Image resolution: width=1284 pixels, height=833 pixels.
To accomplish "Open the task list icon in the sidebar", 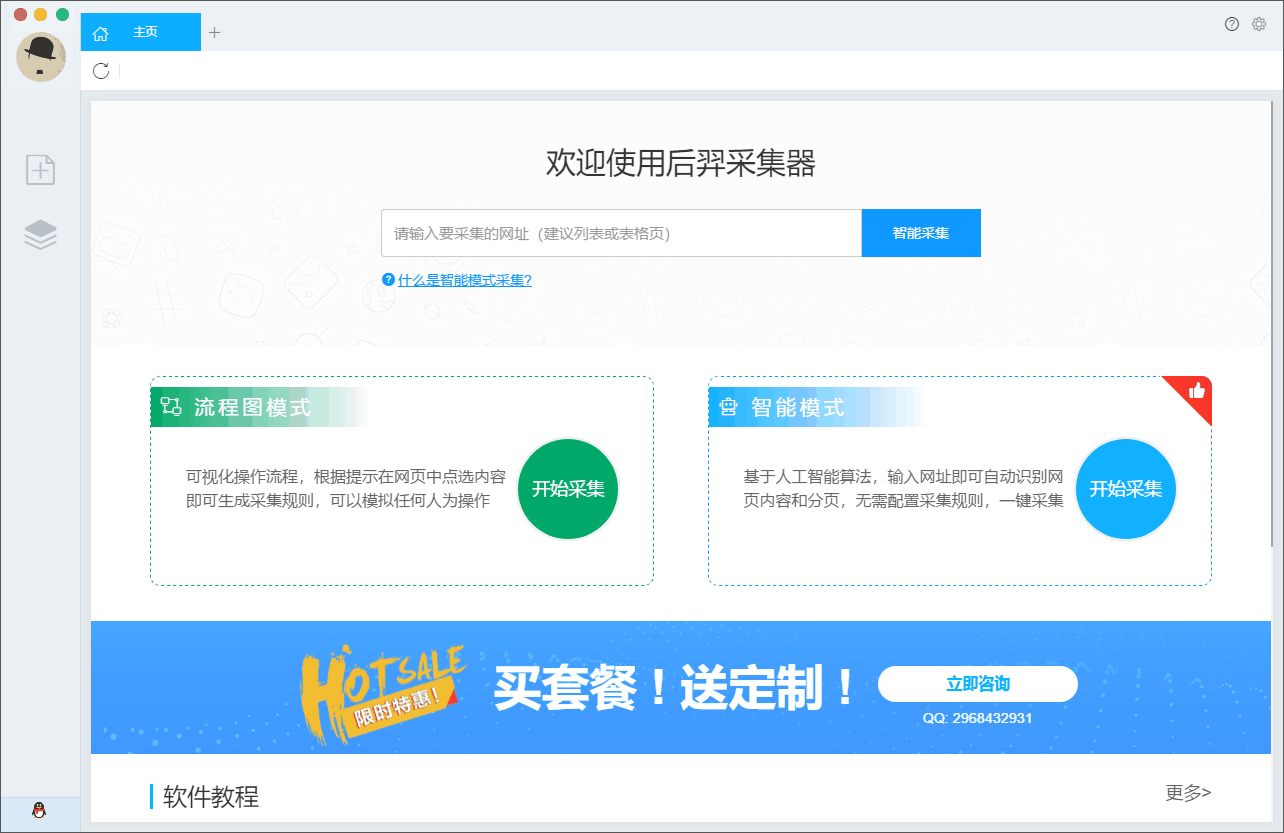I will point(40,234).
